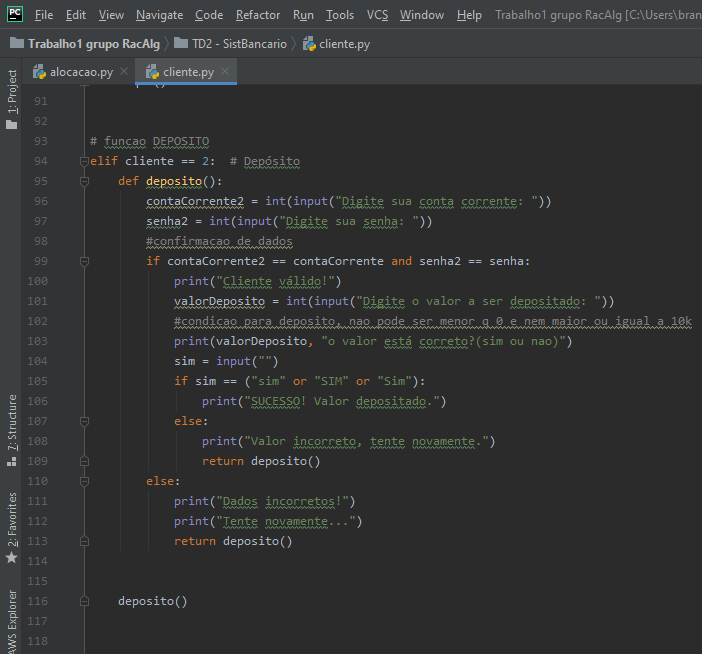
Task: Click line number 105 in gutter
Action: click(37, 381)
